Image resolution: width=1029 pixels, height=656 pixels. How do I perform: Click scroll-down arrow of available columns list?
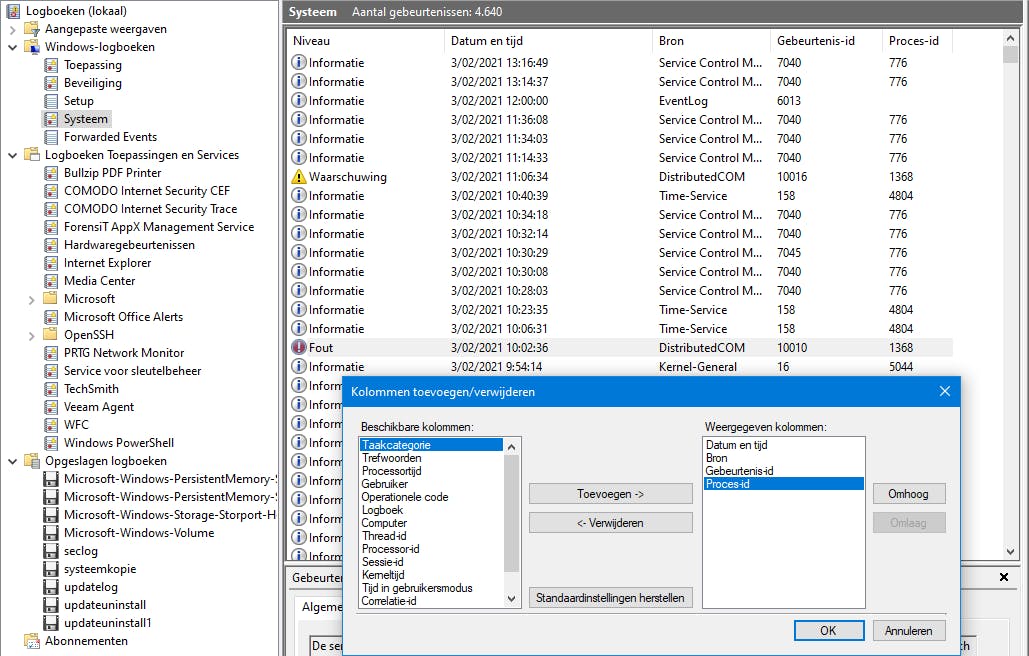click(512, 599)
